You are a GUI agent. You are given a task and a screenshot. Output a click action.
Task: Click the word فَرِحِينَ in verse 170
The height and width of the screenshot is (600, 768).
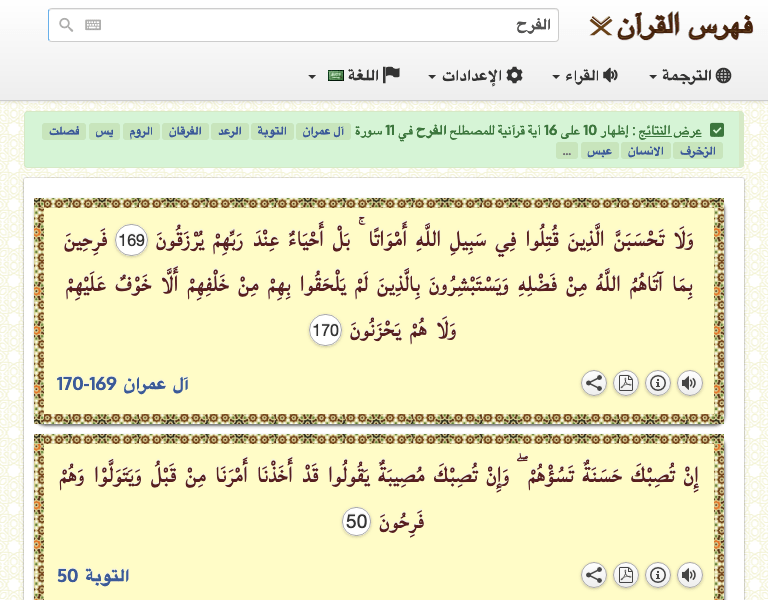pos(86,241)
